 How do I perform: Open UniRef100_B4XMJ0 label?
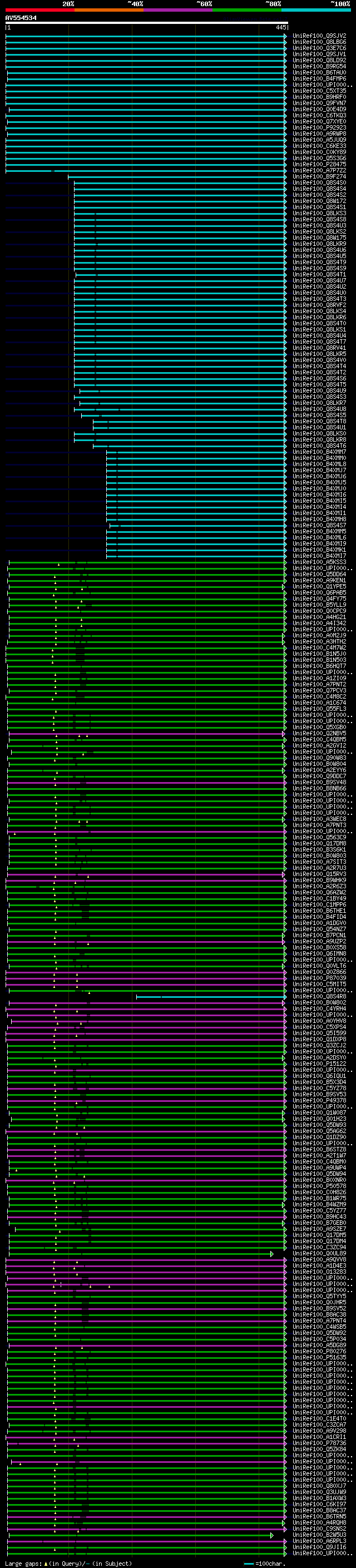point(319,488)
